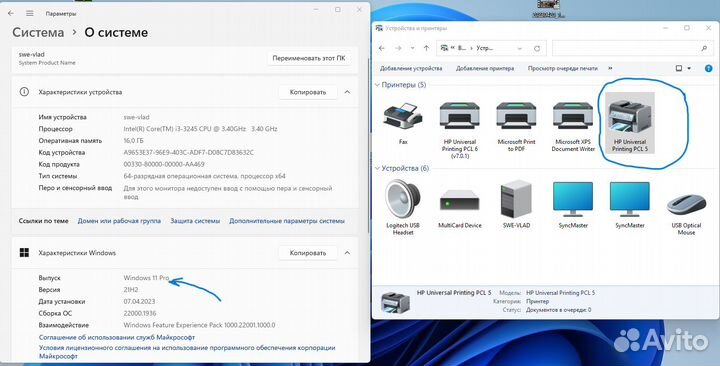Open the desktop shortcut icon at top
The width and height of the screenshot is (720, 366).
tap(549, 9)
